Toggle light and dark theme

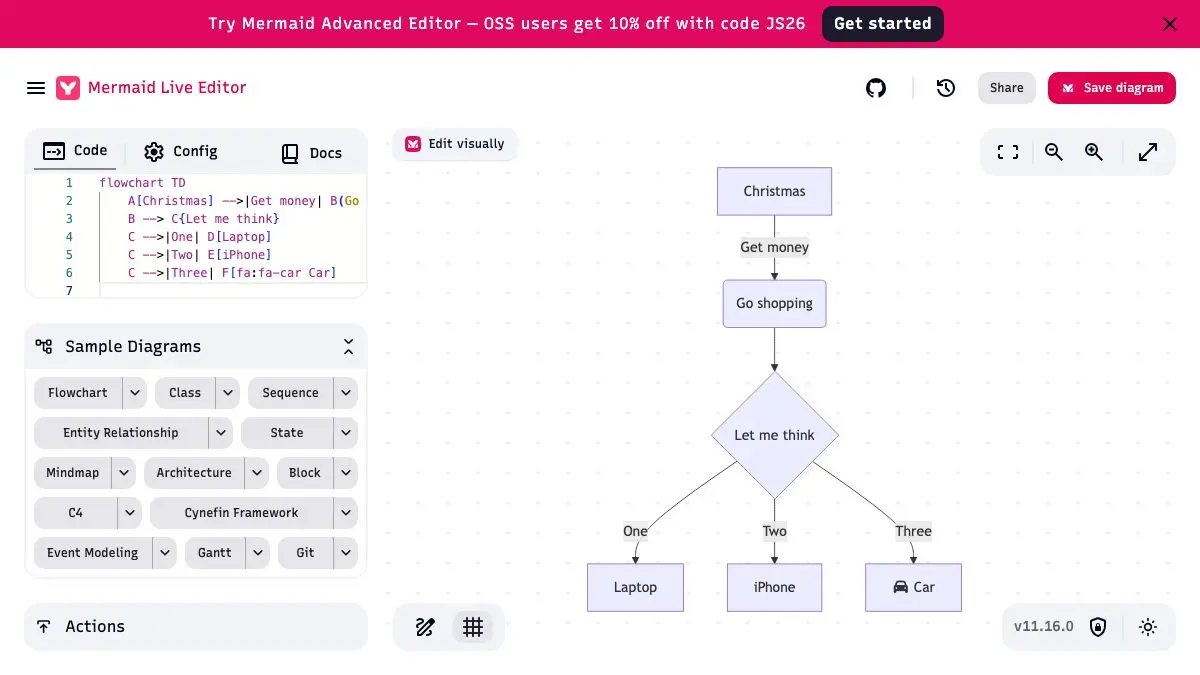tap(1148, 627)
